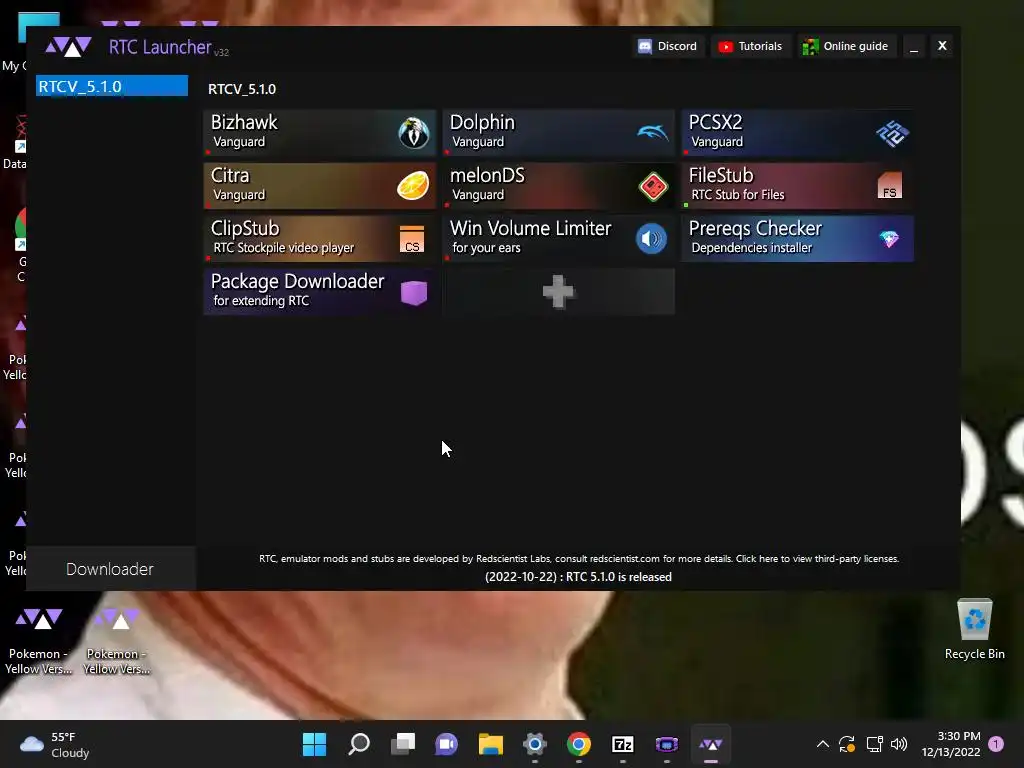Open ClipStub RTC Stockpile video player

coord(319,238)
